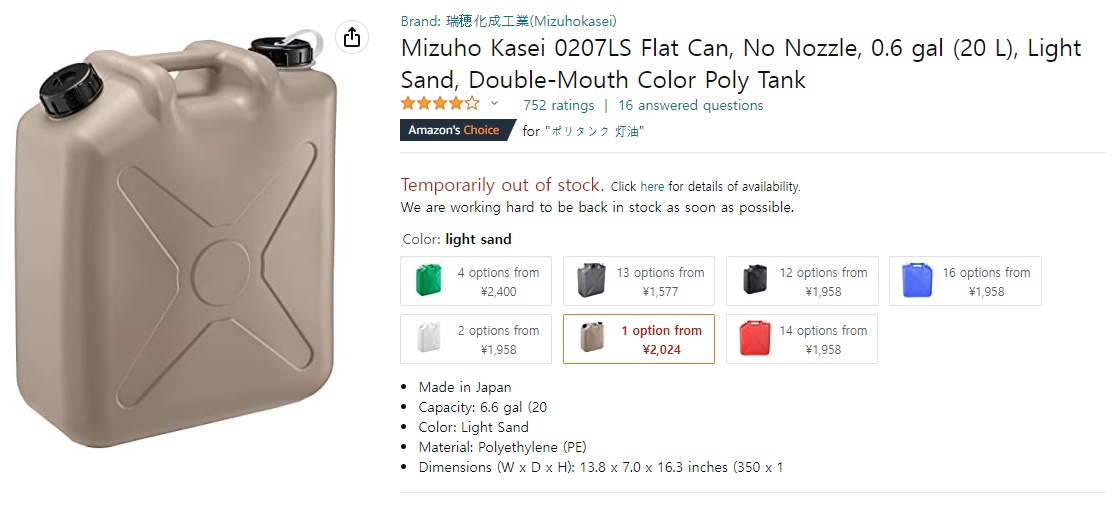
Task: Choose the black can color swatch
Action: tap(802, 281)
